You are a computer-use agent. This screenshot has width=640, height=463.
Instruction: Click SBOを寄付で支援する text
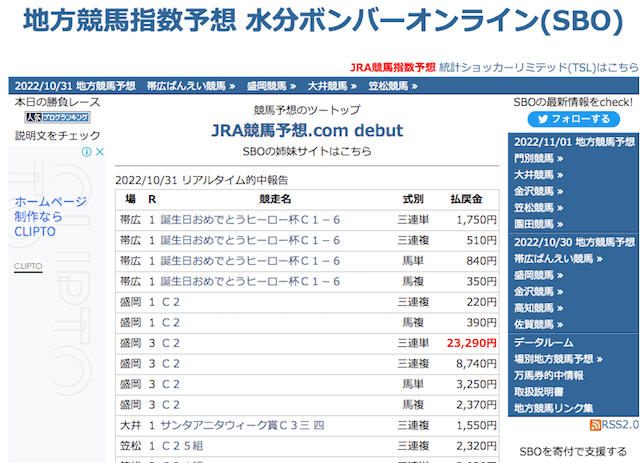(573, 452)
